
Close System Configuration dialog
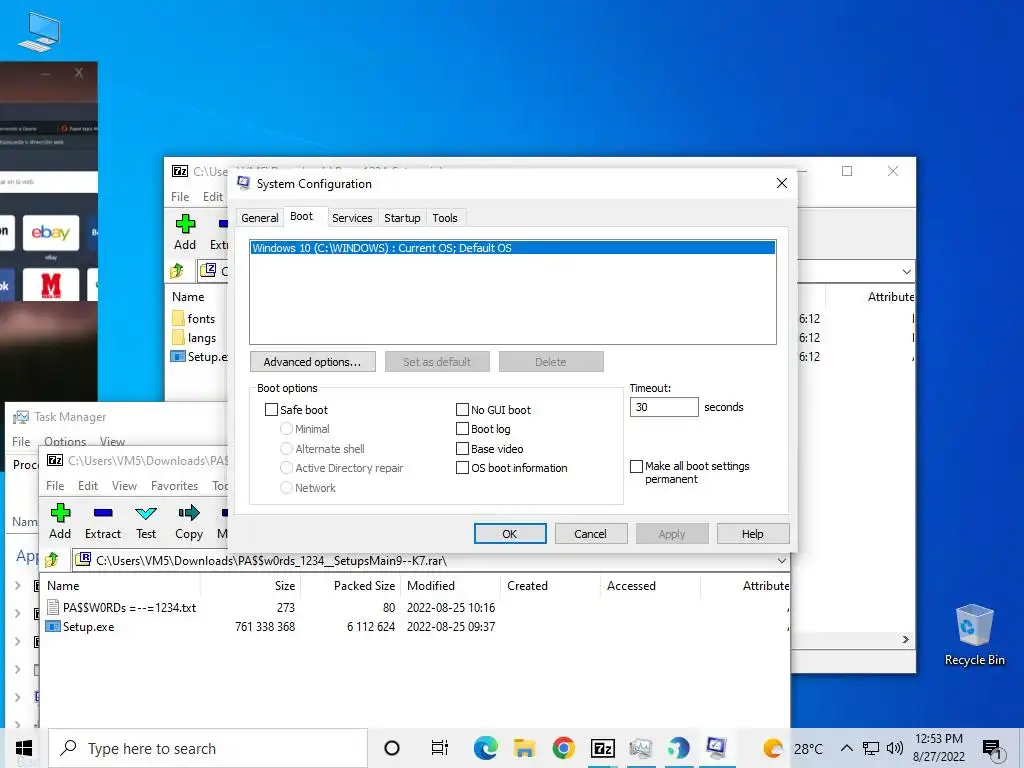click(782, 184)
